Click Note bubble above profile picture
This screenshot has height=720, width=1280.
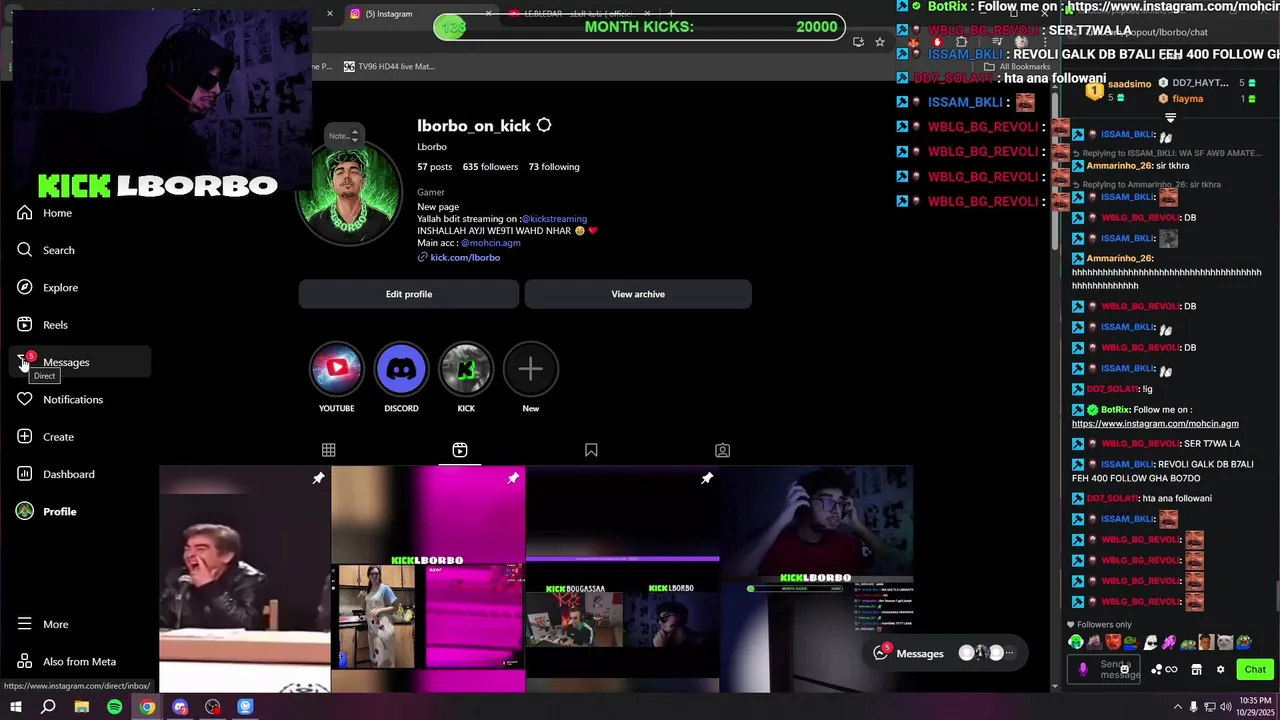coord(342,136)
